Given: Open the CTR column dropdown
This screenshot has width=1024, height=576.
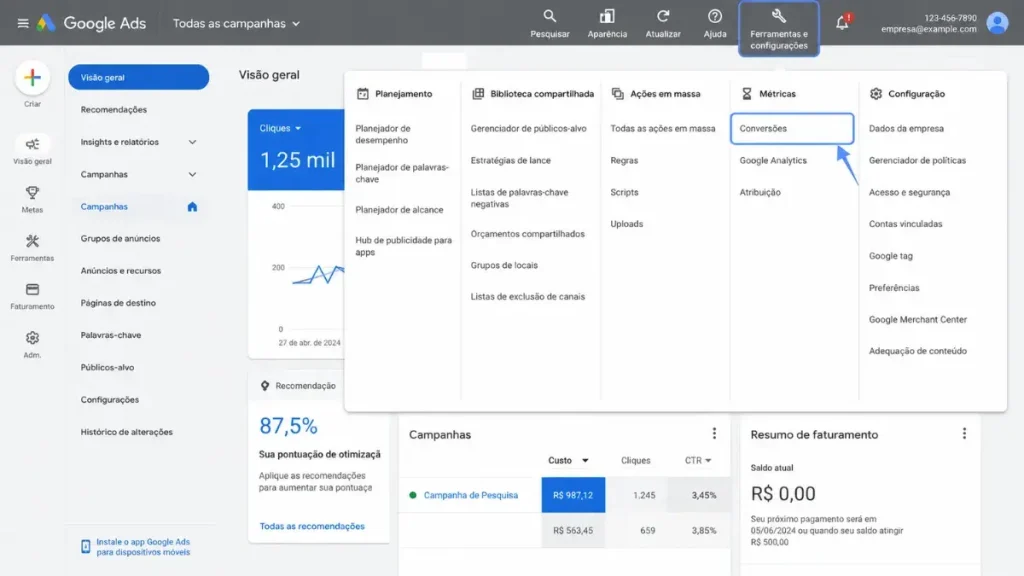Looking at the screenshot, I should (697, 460).
